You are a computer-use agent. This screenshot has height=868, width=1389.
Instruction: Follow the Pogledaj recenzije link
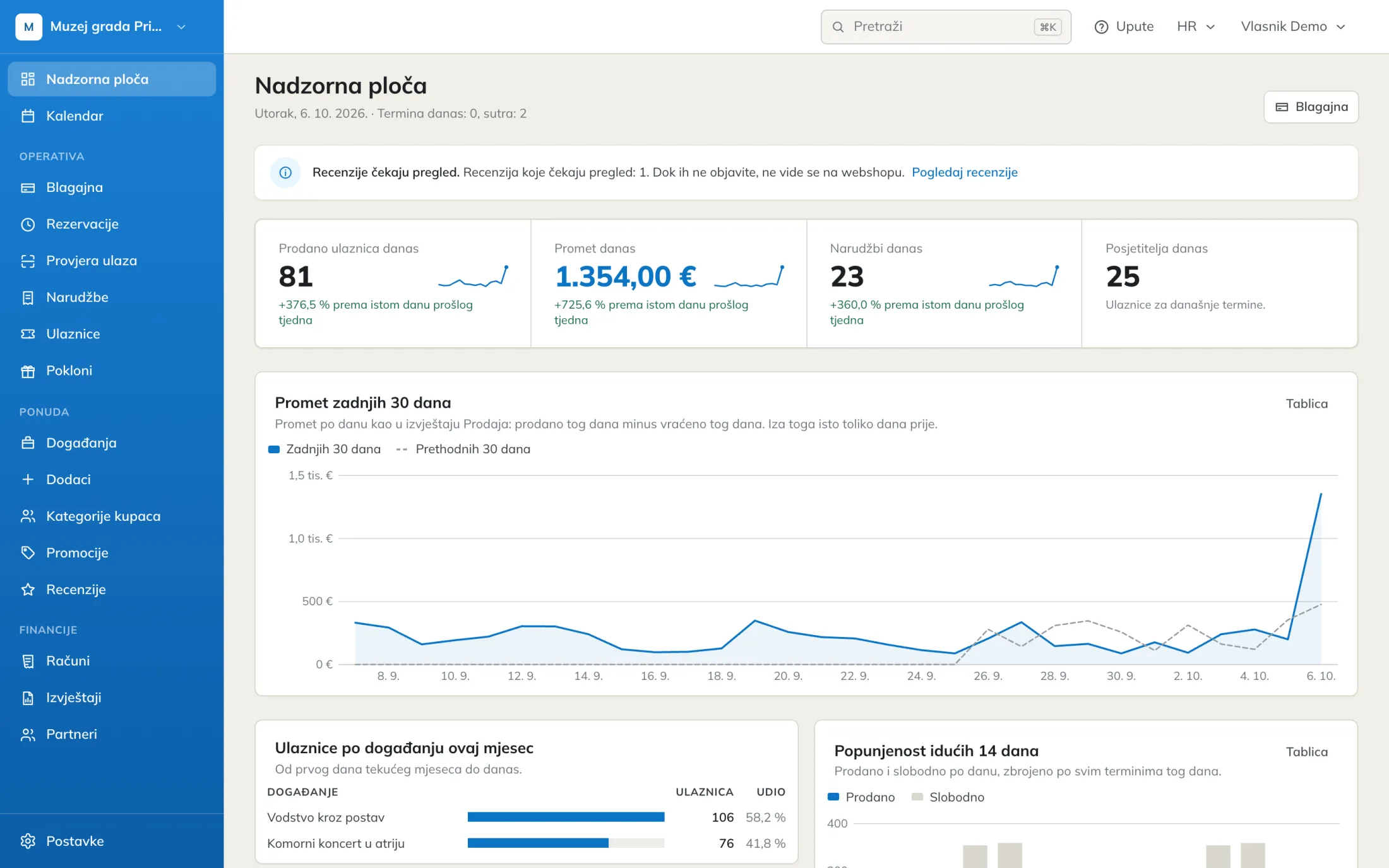point(964,172)
